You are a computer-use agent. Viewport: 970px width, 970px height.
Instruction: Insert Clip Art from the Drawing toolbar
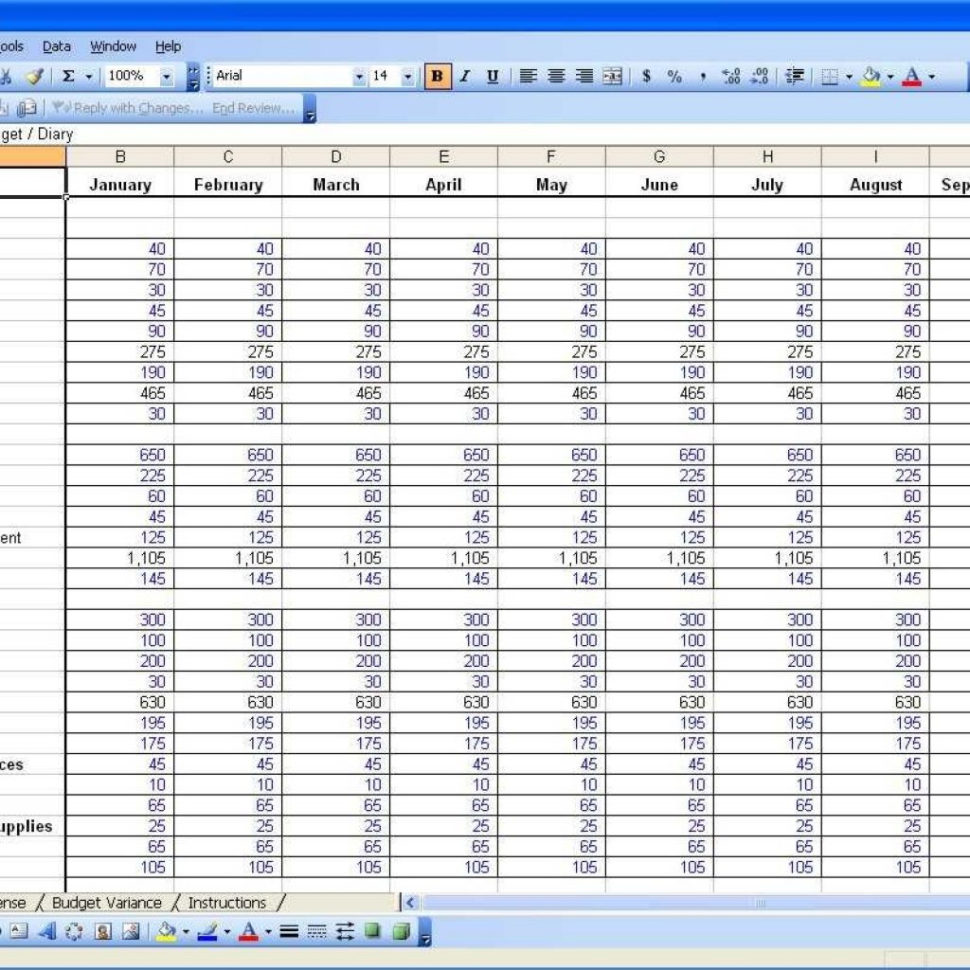(x=104, y=931)
